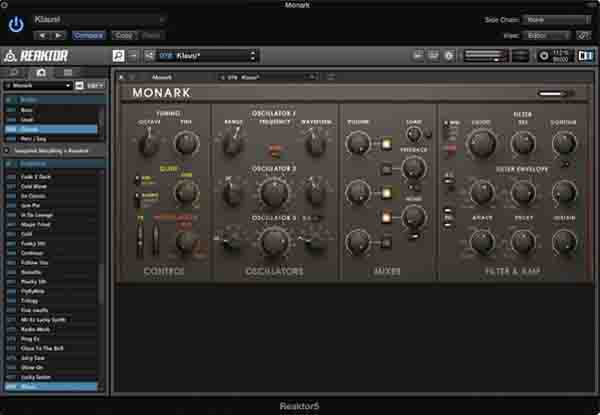This screenshot has width=600, height=415.
Task: Open the Edit dropdown in sidebar
Action: 95,86
